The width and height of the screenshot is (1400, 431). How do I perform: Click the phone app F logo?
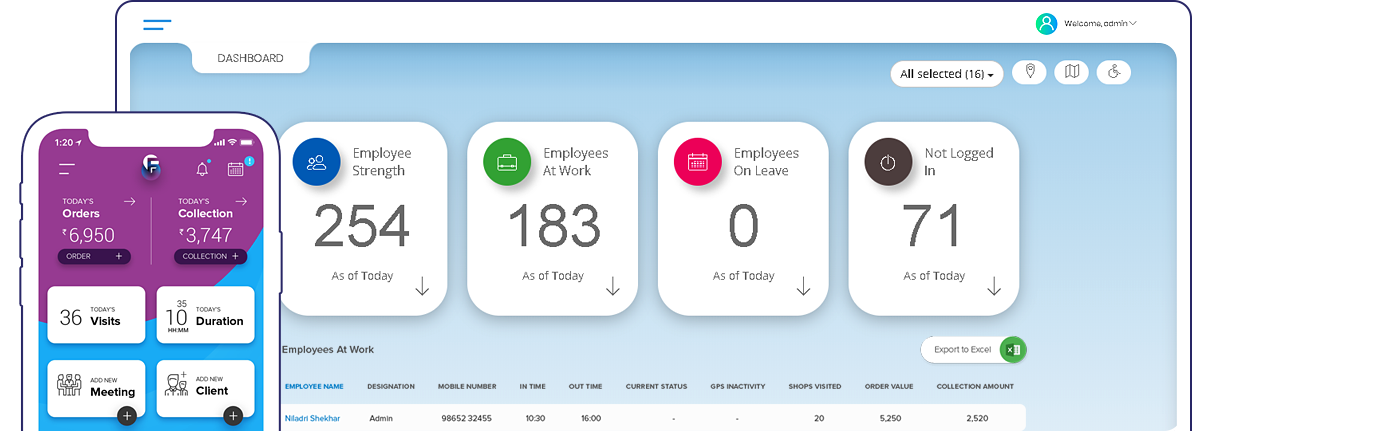click(151, 166)
